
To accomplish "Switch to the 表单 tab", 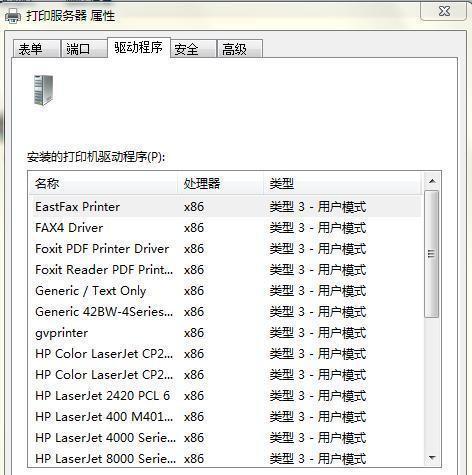I will click(x=37, y=49).
